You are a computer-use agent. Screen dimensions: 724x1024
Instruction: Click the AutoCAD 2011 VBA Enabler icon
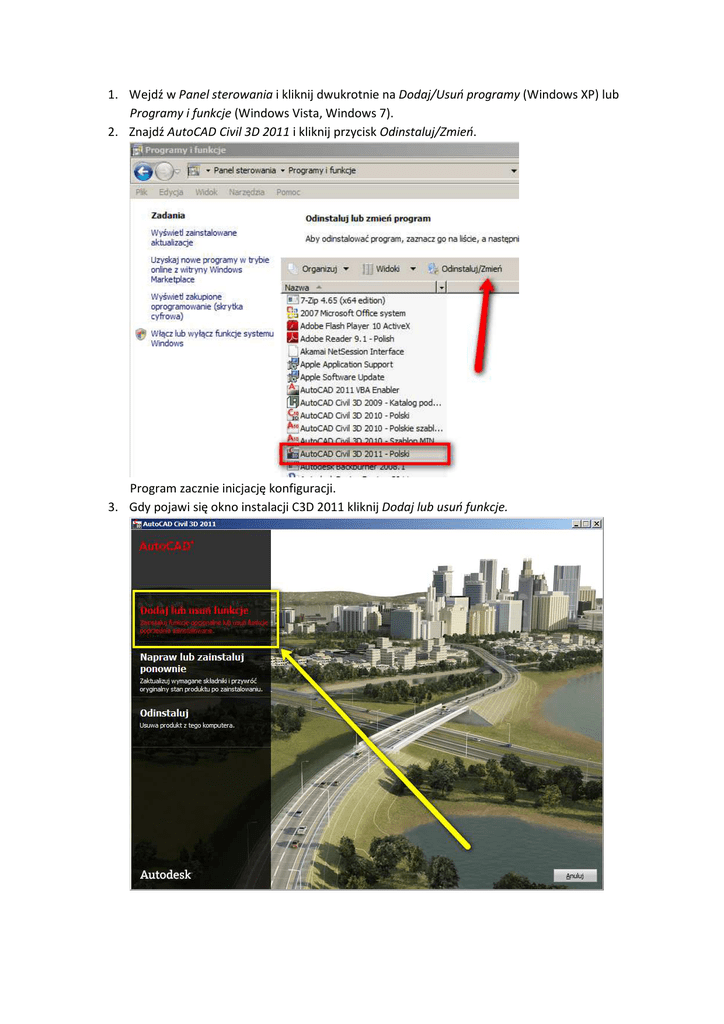pos(292,390)
